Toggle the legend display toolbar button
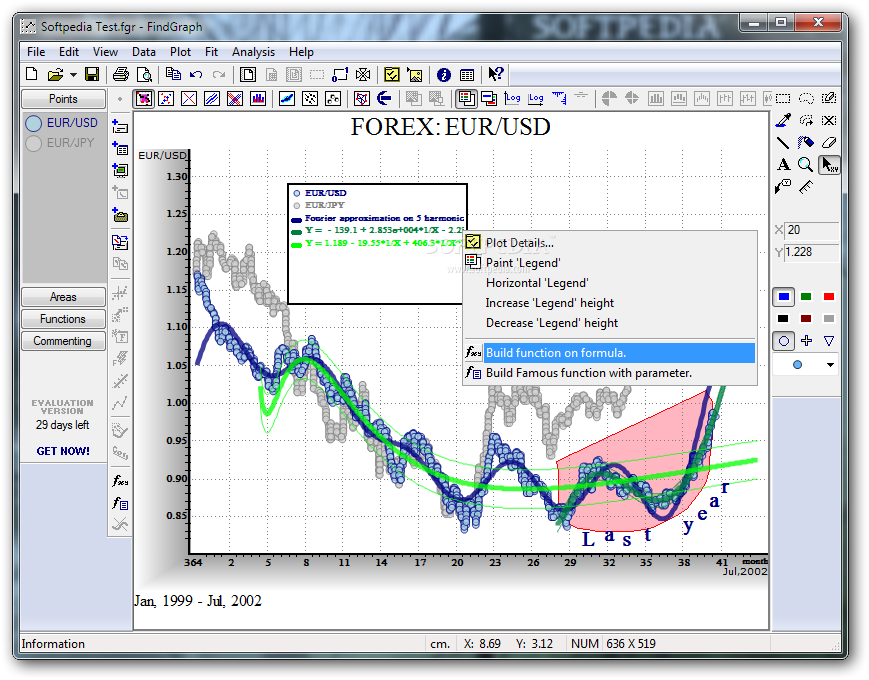Image resolution: width=869 pixels, height=680 pixels. 467,99
